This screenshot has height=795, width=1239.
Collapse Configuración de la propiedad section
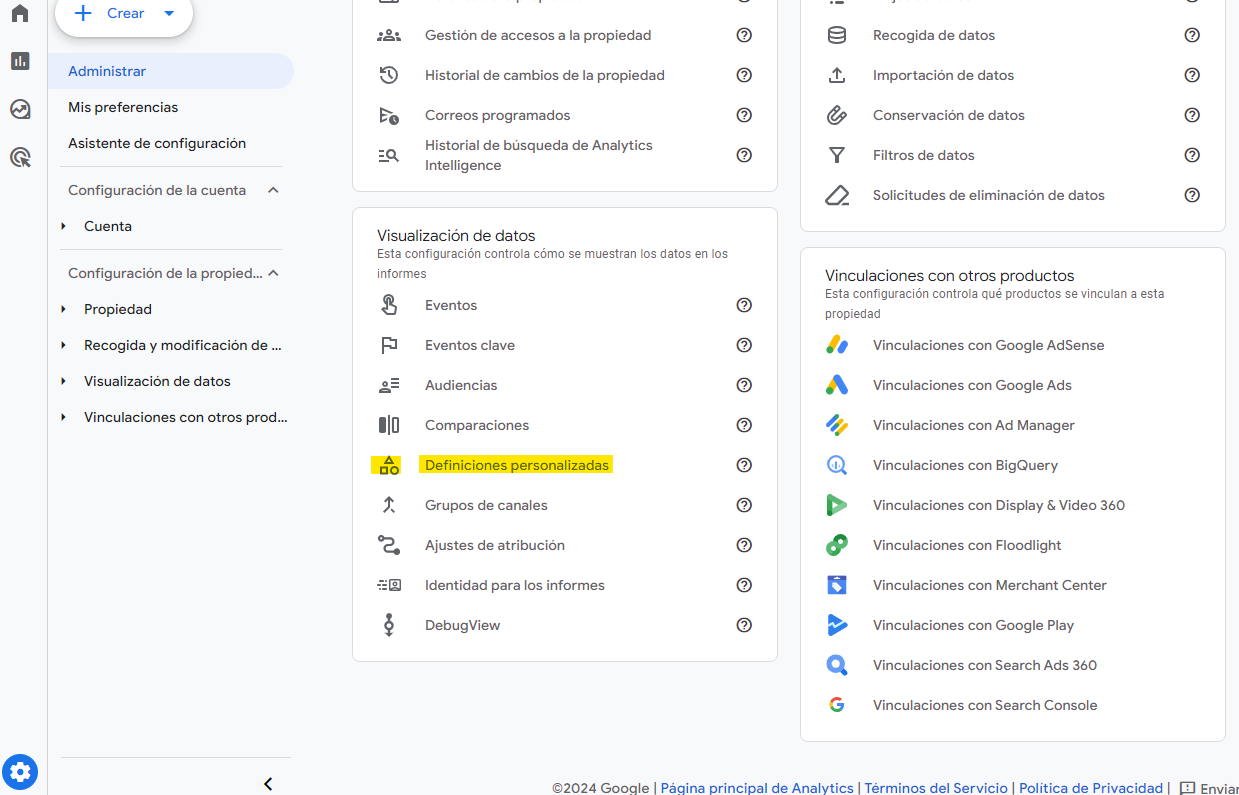pos(273,273)
